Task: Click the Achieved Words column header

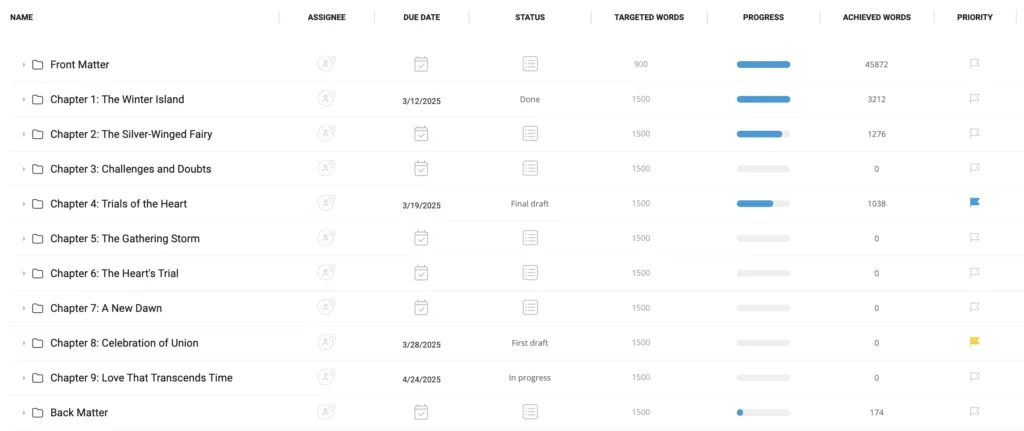Action: pyautogui.click(x=876, y=18)
